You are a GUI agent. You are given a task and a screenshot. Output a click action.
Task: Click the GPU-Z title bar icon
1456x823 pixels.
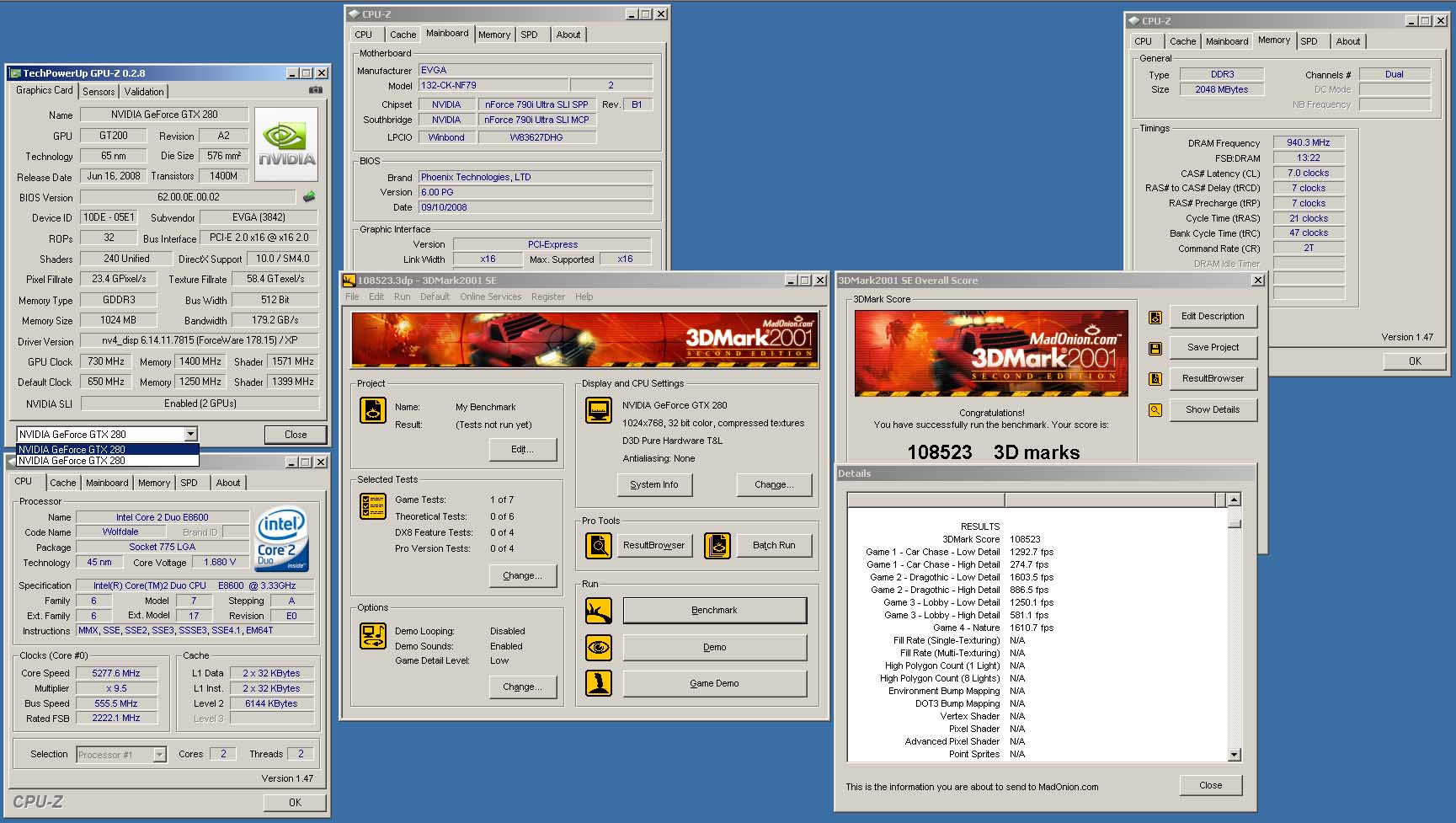pyautogui.click(x=14, y=73)
